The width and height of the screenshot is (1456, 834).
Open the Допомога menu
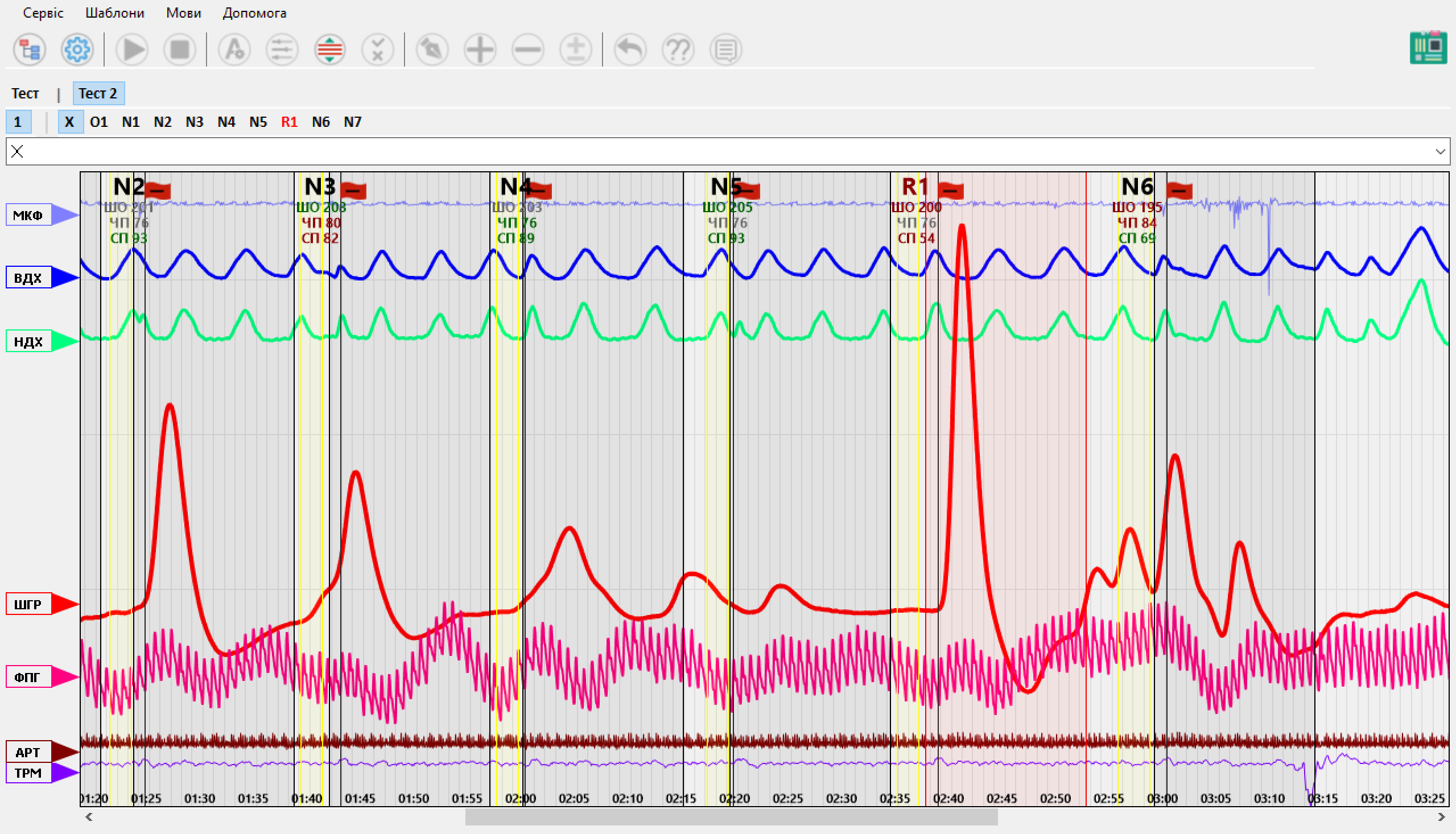pos(254,13)
